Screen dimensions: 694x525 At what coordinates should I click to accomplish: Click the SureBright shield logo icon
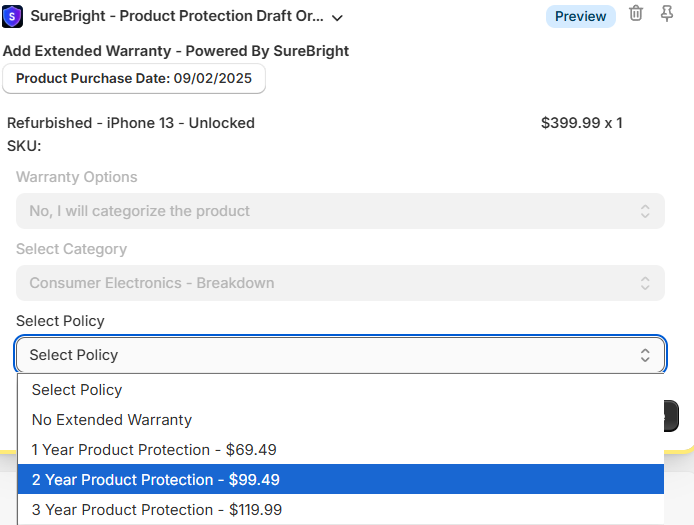[13, 16]
